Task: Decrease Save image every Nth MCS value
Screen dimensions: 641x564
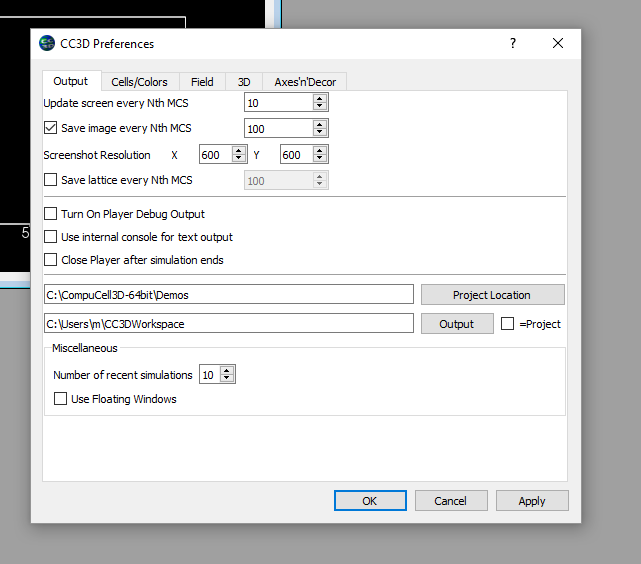Action: [320, 132]
